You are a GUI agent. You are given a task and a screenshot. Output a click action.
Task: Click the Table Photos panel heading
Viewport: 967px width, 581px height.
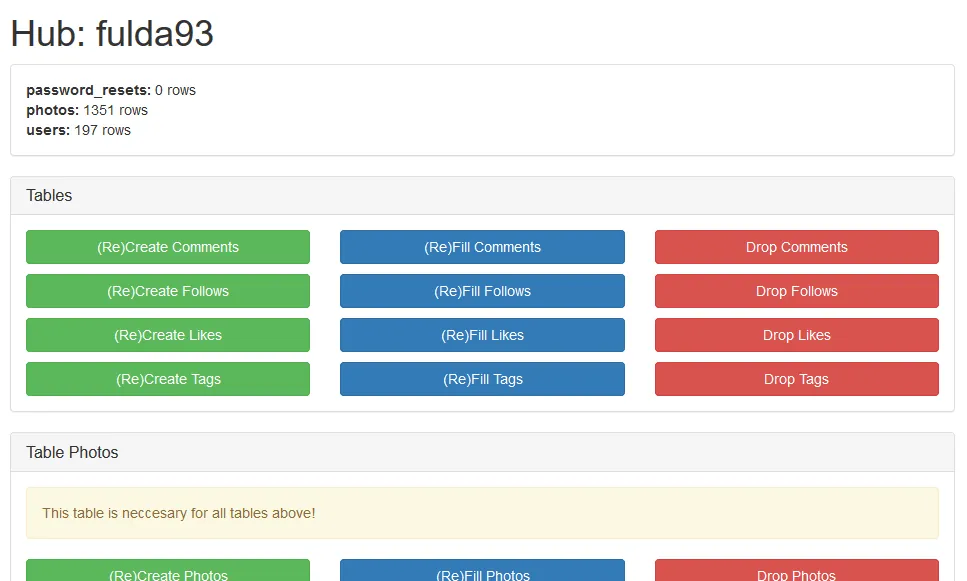click(482, 452)
